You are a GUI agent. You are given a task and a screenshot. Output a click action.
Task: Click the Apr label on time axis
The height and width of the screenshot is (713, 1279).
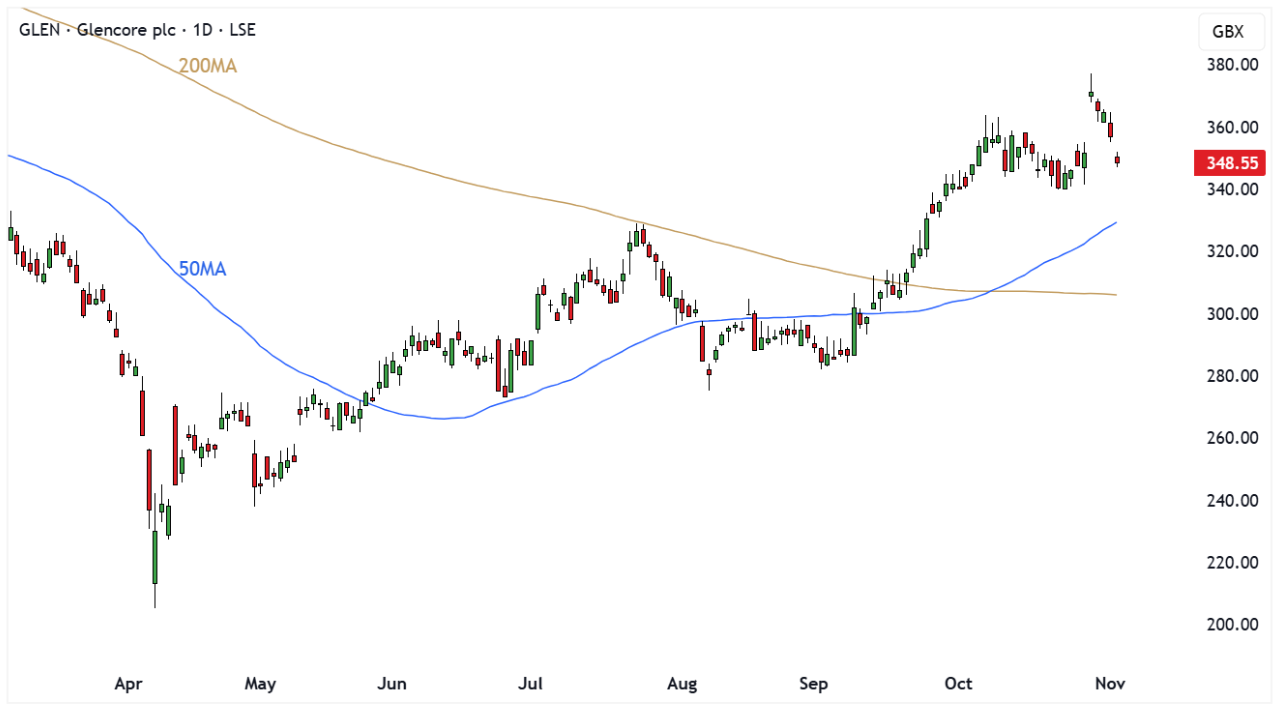coord(128,684)
